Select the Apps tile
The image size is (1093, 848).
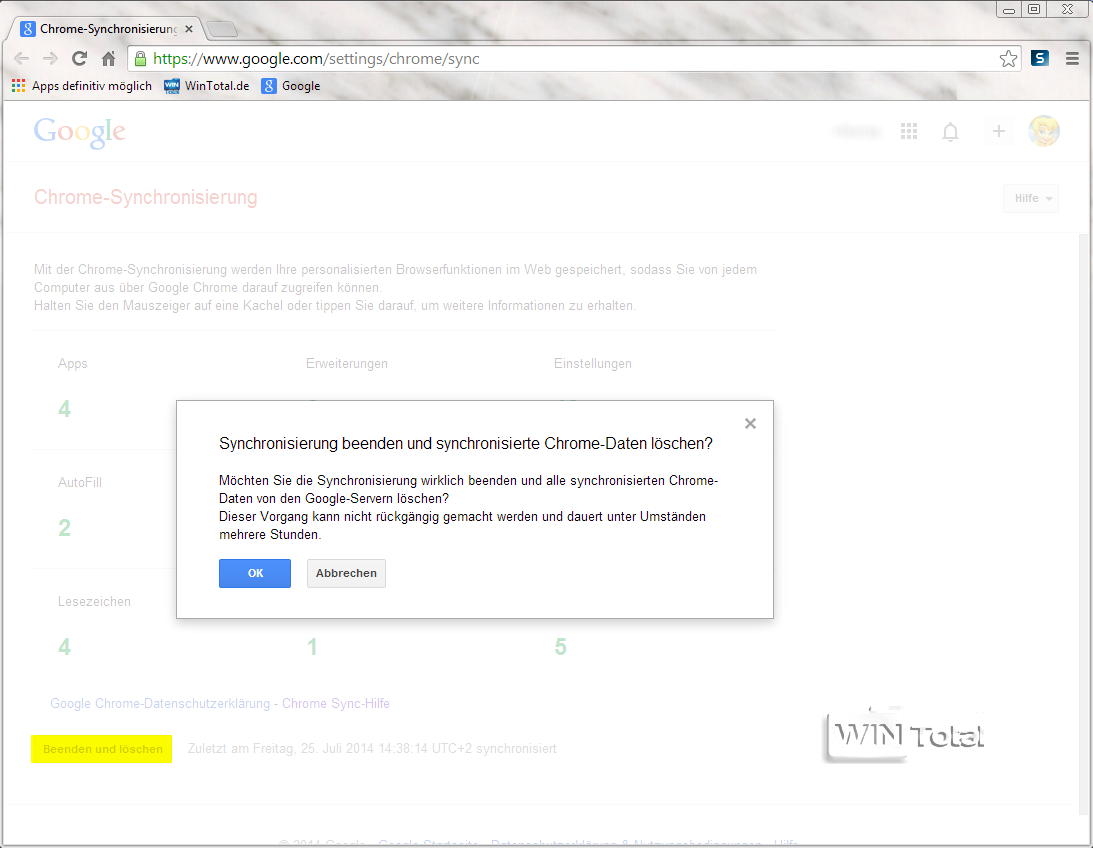(72, 364)
